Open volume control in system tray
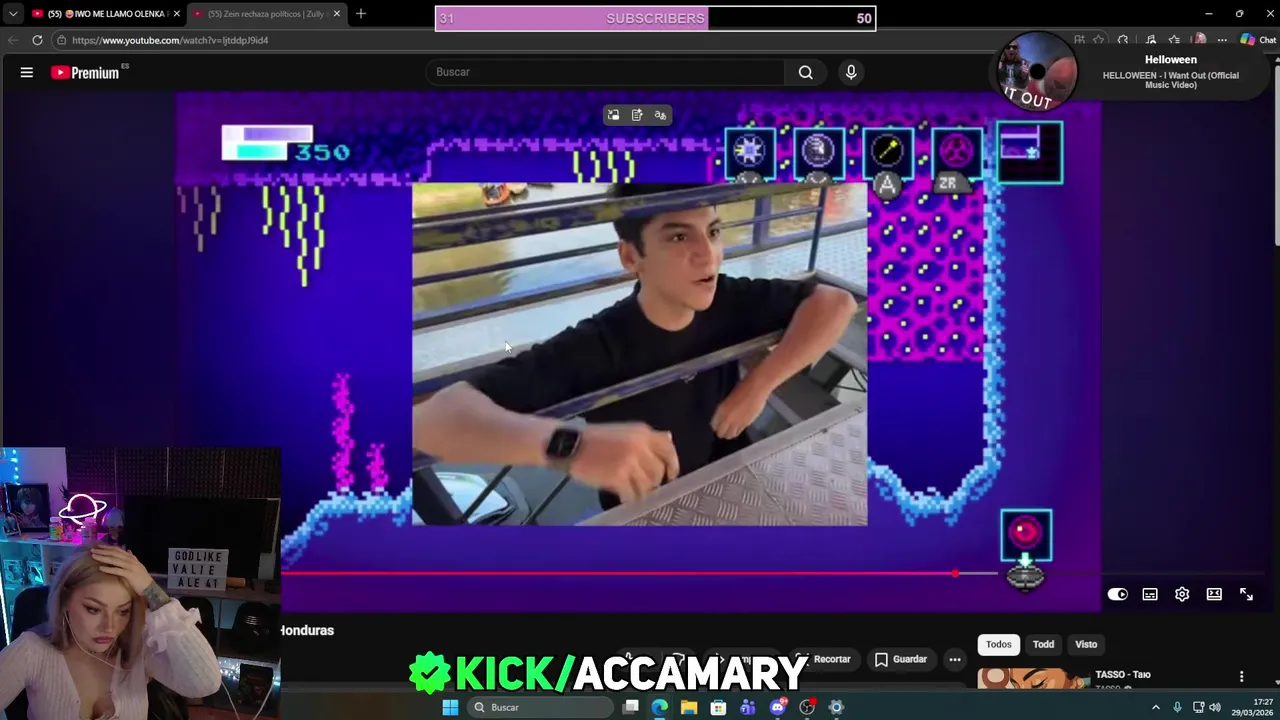Image resolution: width=1280 pixels, height=720 pixels. [x=1215, y=707]
